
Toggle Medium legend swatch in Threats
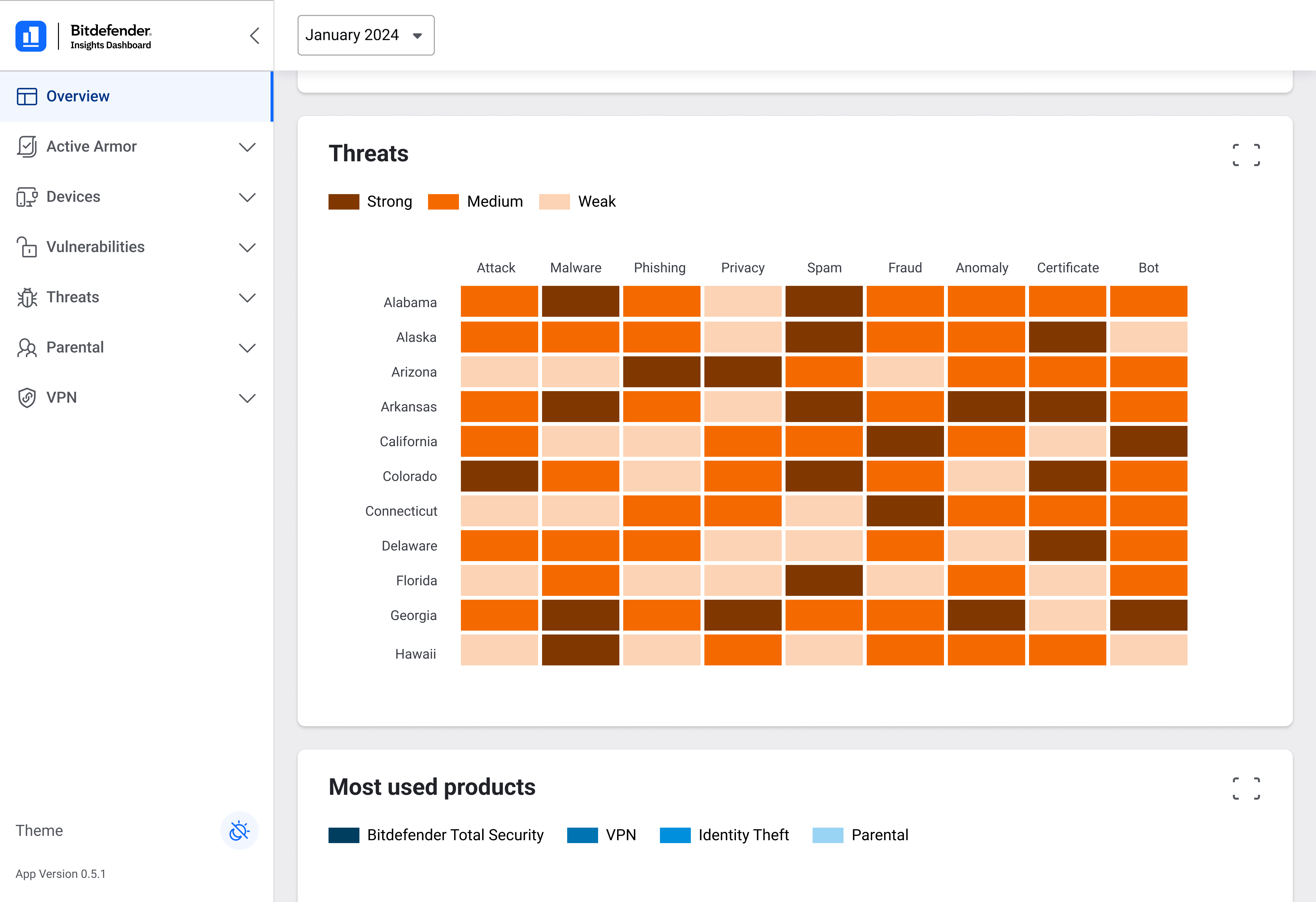click(443, 202)
